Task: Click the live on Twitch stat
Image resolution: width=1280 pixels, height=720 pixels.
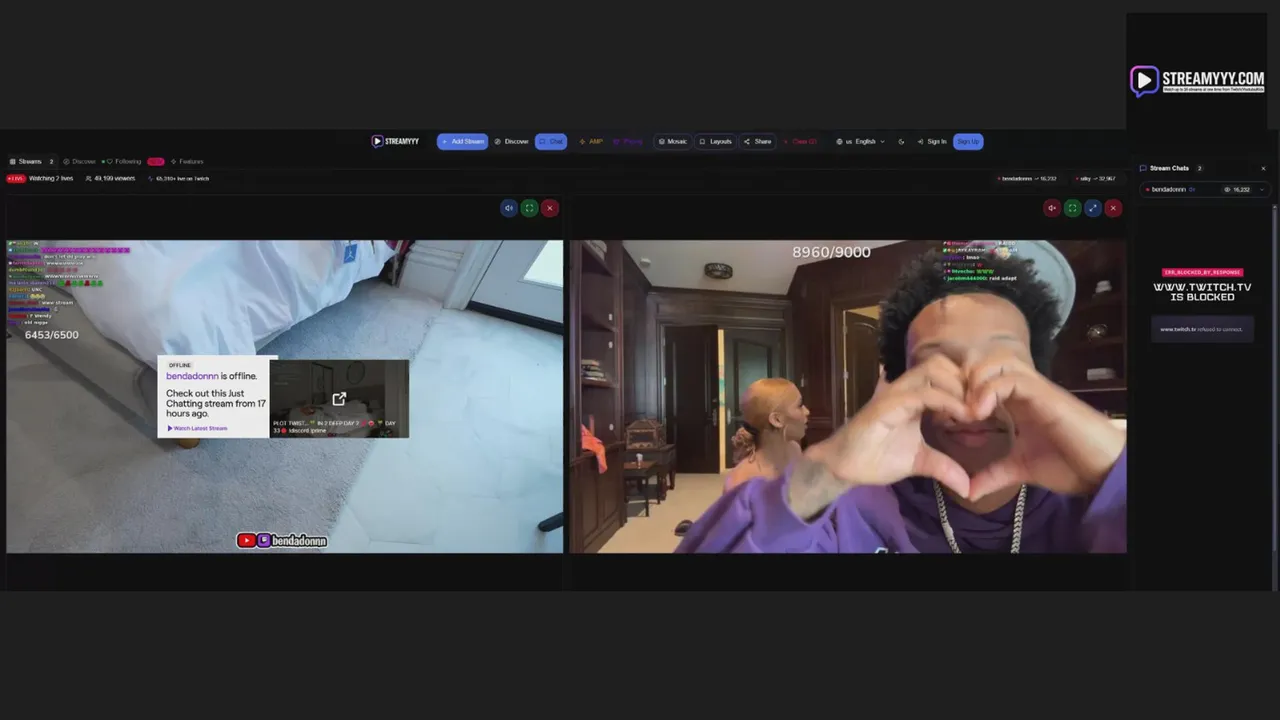Action: coord(179,178)
